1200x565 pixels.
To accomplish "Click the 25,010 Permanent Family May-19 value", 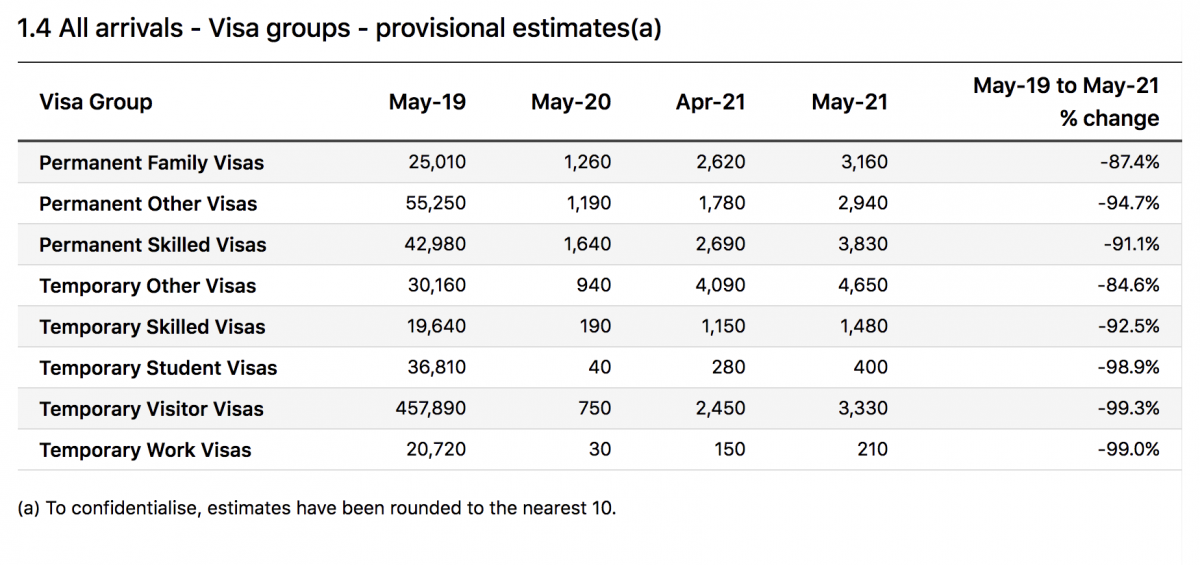I will pos(437,162).
